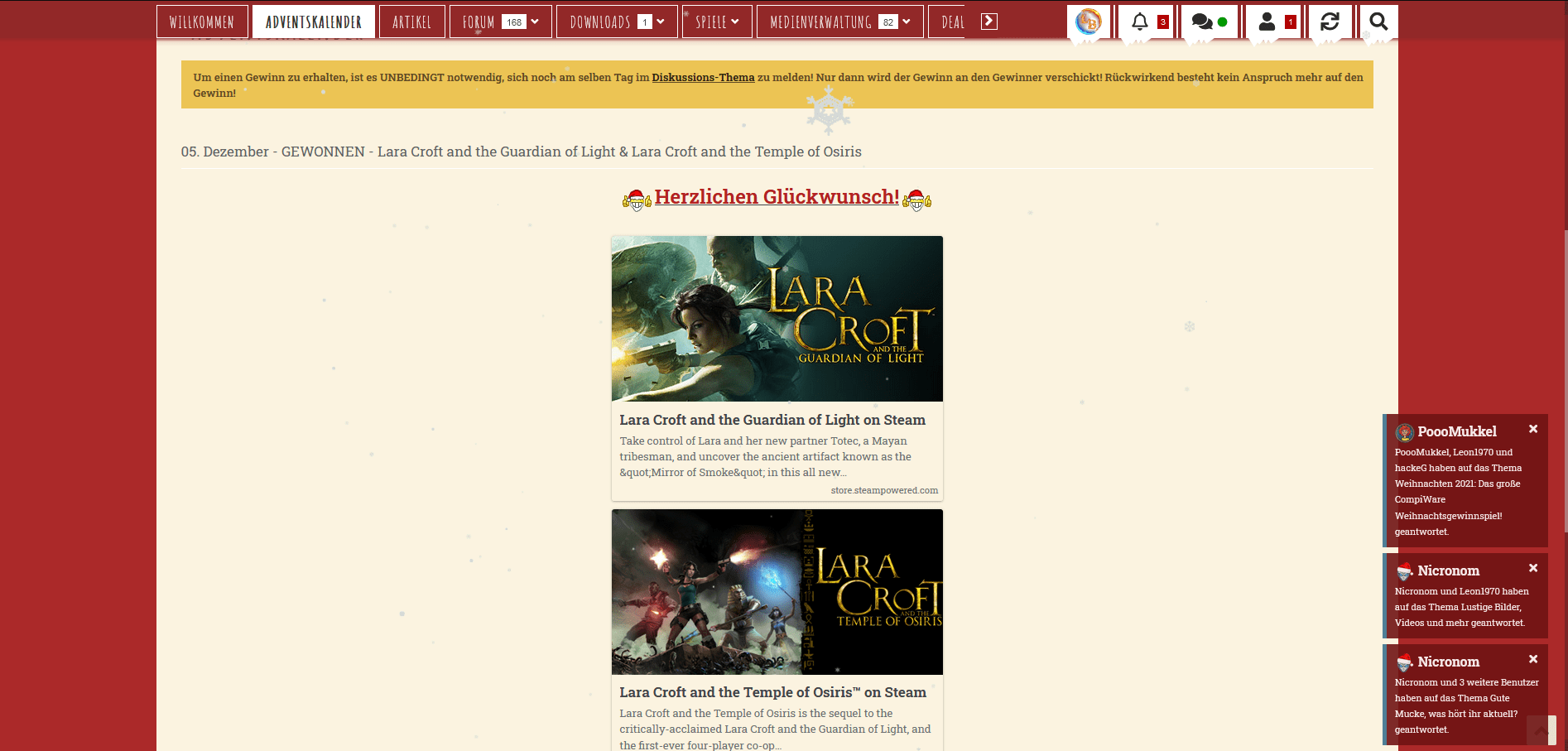Click the Weihnachtsgewinnspiel notification message text
The height and width of the screenshot is (751, 1568).
1458,492
